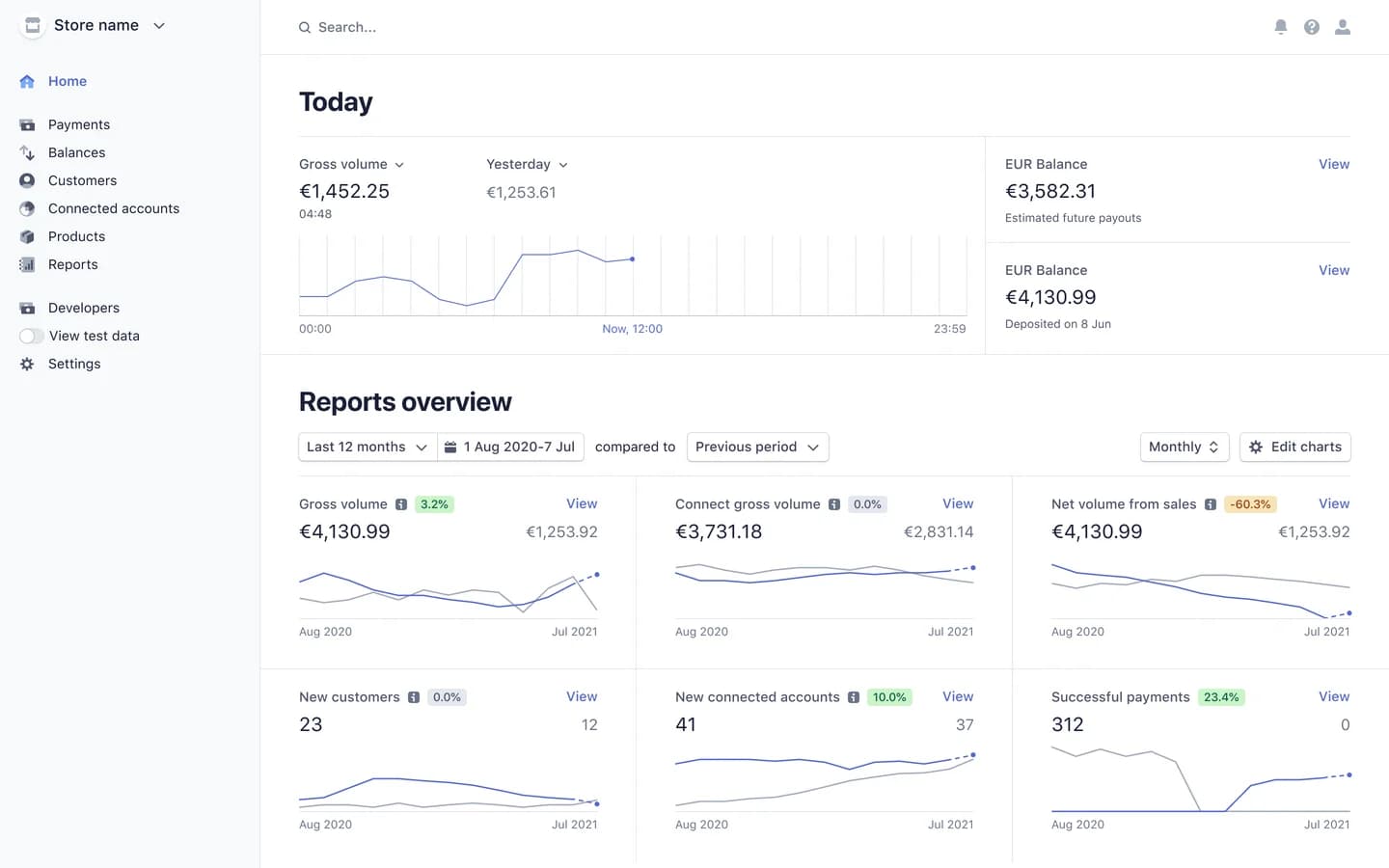Click info icon next to New customers
The width and height of the screenshot is (1389, 868).
click(414, 697)
